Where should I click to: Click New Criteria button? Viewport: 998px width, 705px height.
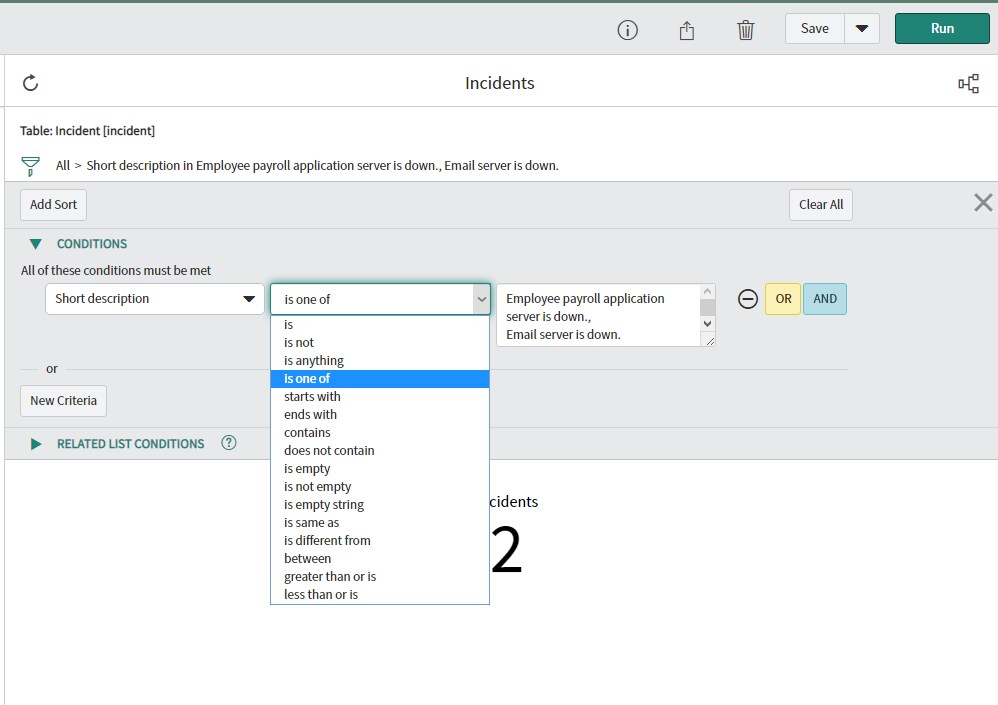(64, 401)
